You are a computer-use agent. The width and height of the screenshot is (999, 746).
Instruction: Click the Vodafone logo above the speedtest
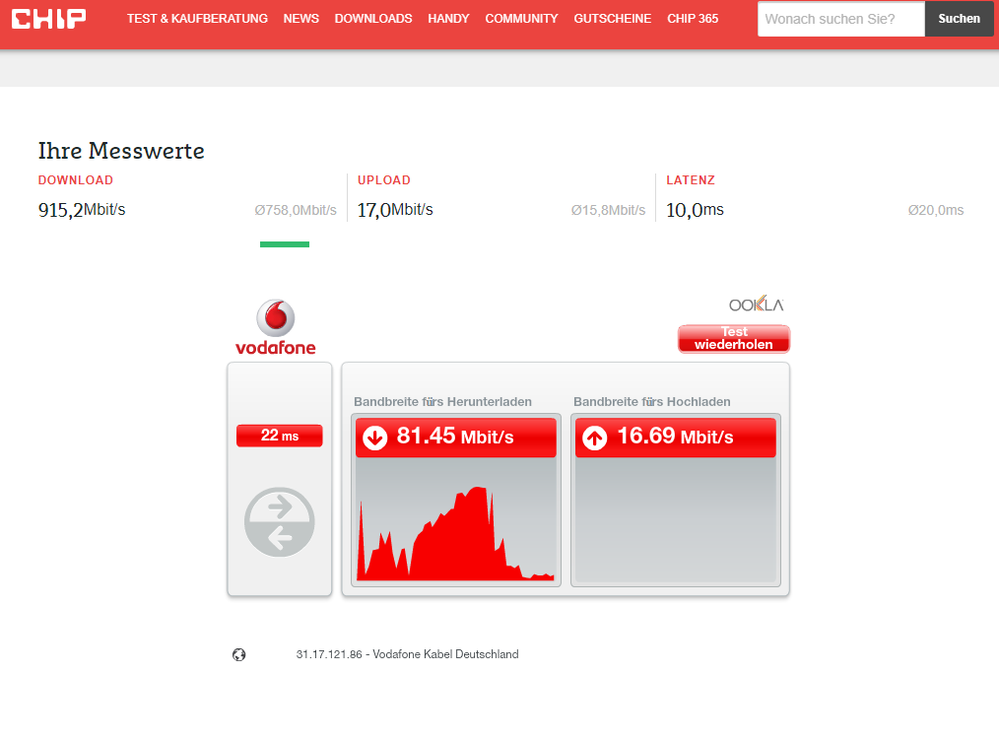coord(275,327)
